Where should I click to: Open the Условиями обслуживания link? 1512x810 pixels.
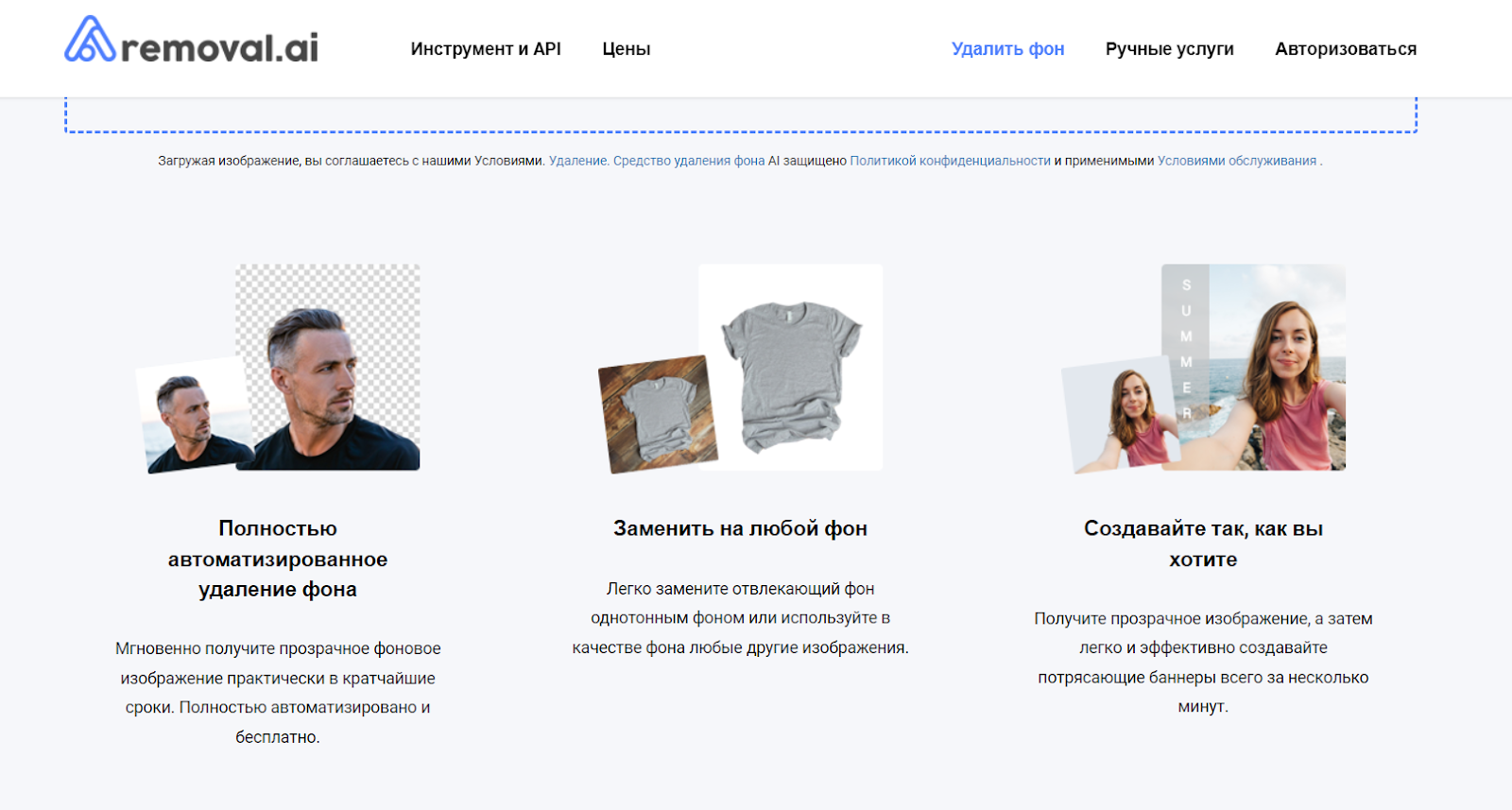1236,162
